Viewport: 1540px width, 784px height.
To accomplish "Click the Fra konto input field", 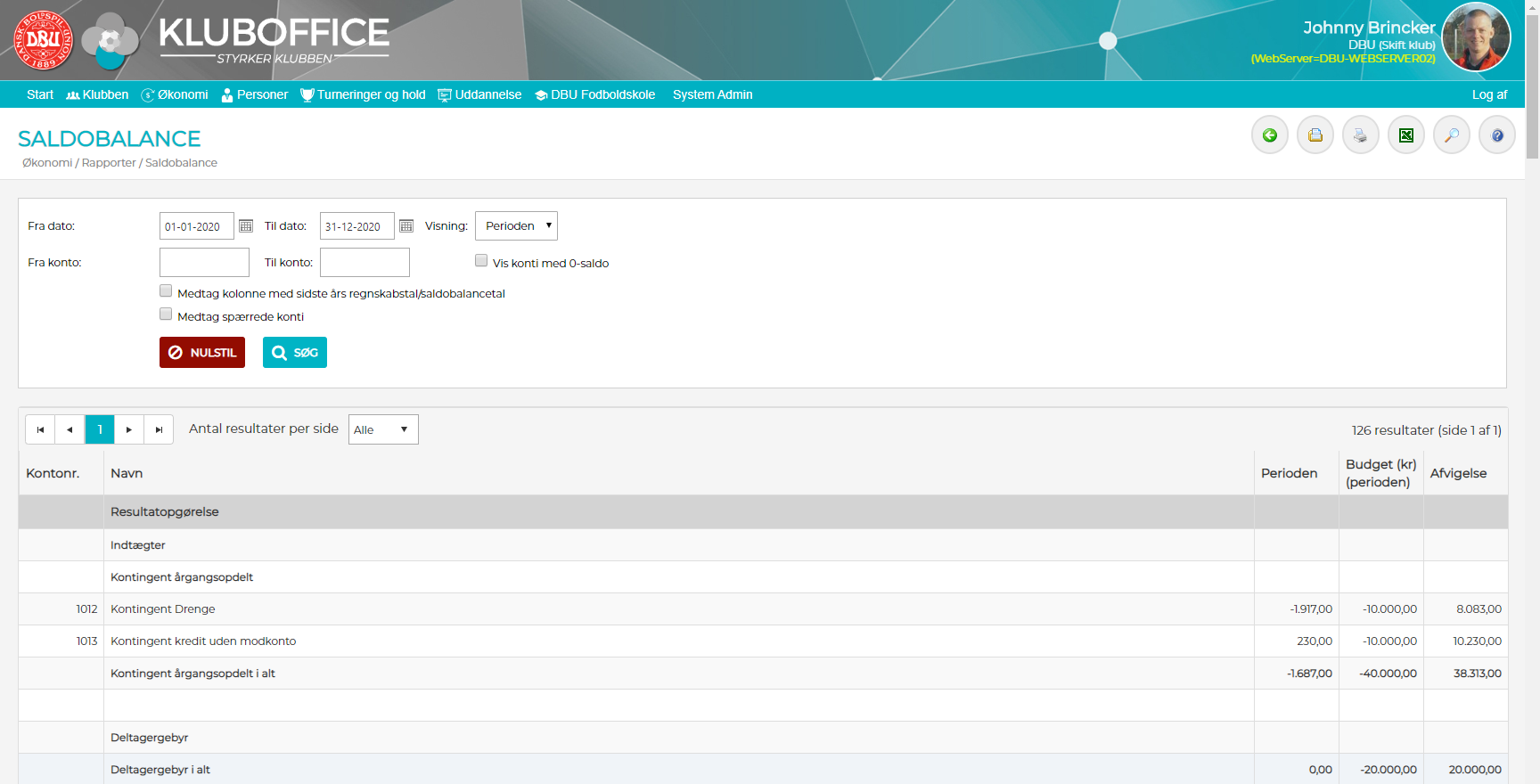I will [x=204, y=263].
